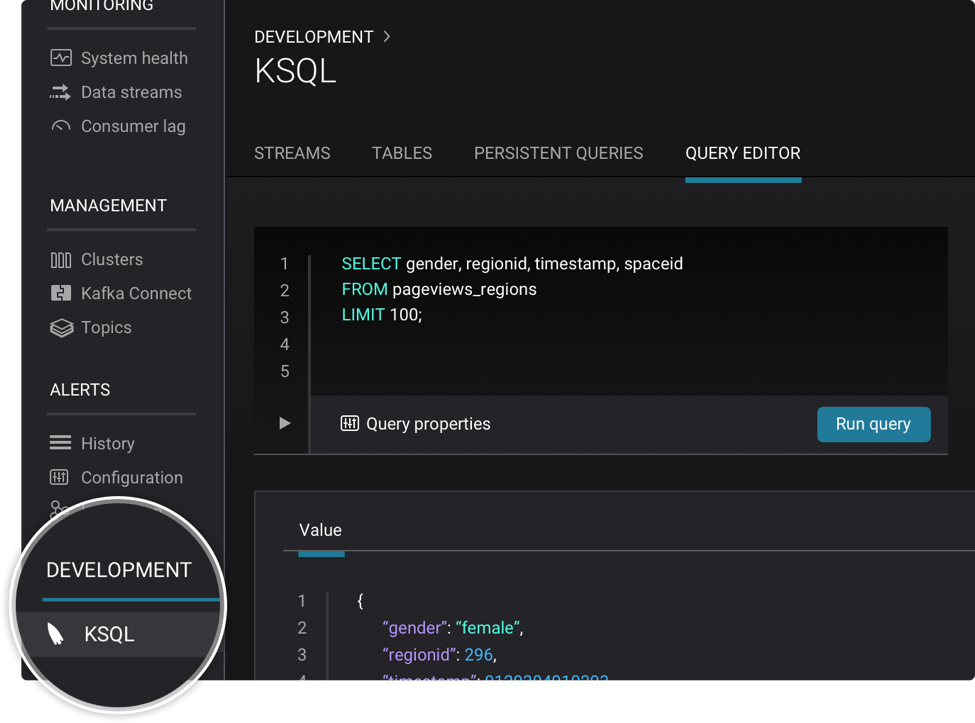Navigate to DEVELOPMENT via the breadcrumb
This screenshot has width=975, height=723.
click(x=314, y=36)
